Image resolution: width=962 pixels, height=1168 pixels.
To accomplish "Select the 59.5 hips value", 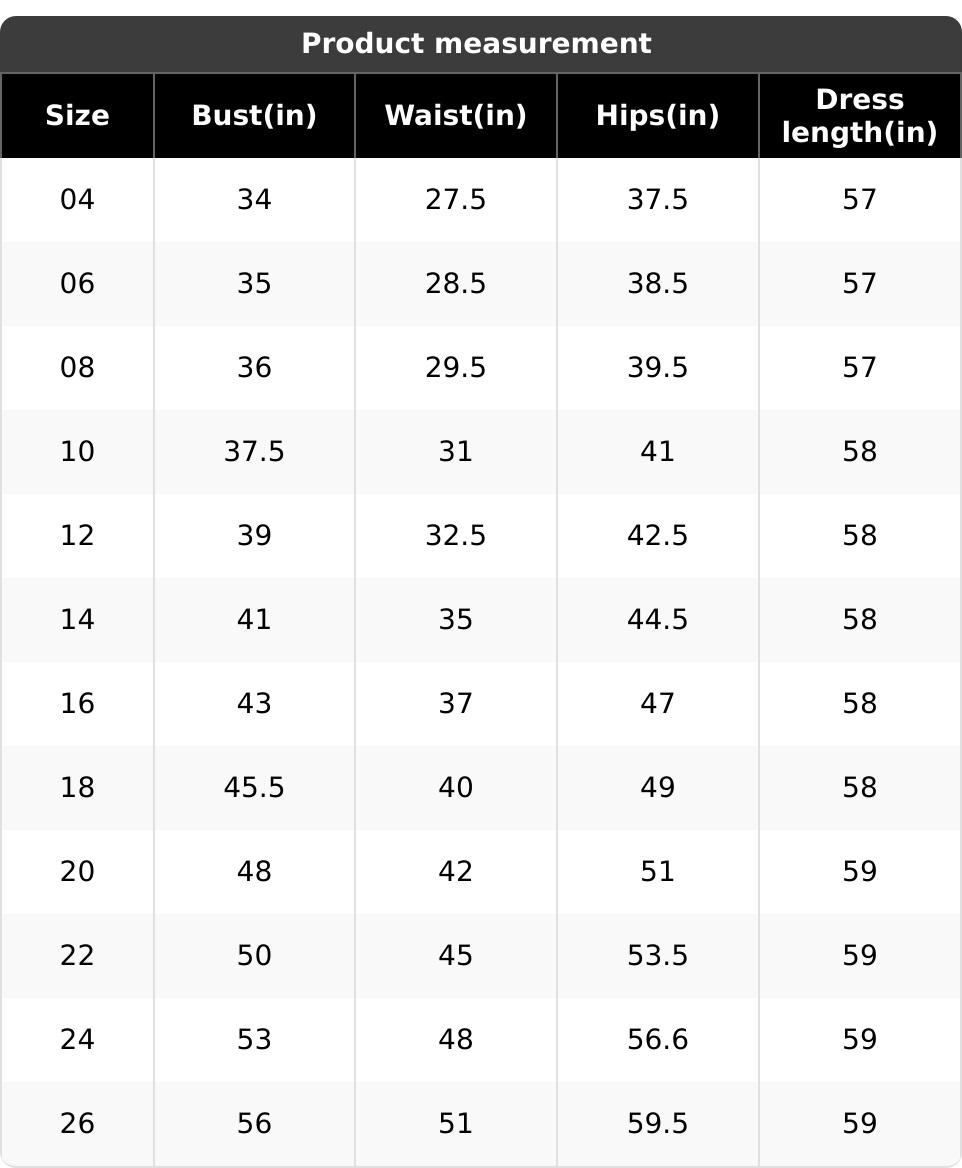I will [657, 1124].
